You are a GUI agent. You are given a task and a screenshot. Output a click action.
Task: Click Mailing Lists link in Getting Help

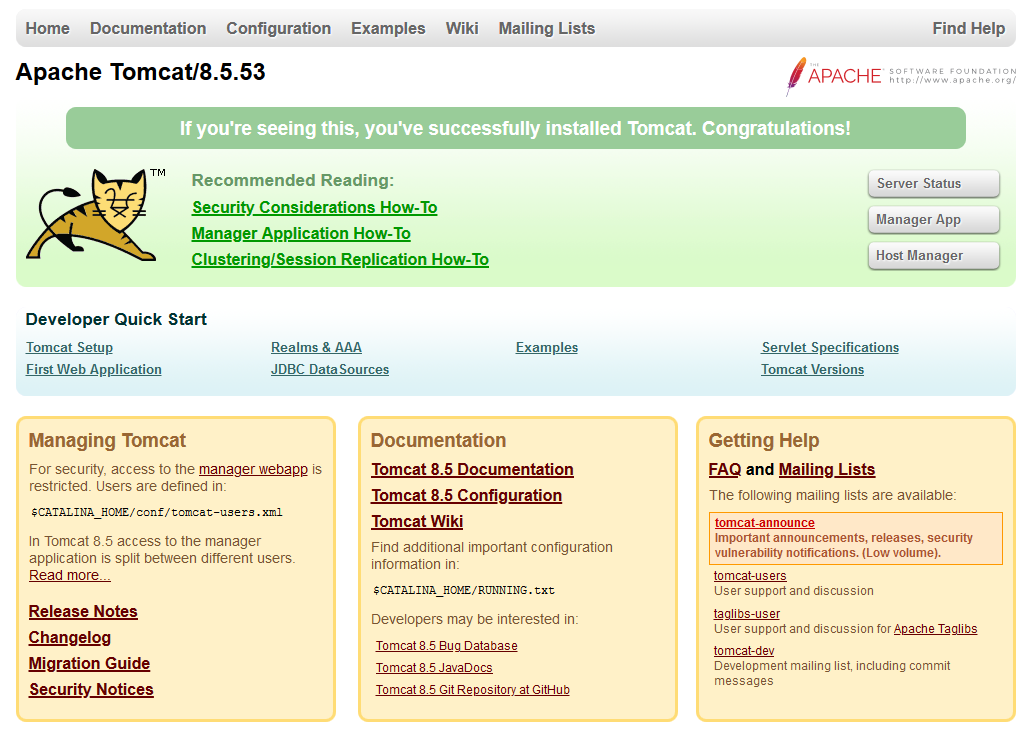827,469
